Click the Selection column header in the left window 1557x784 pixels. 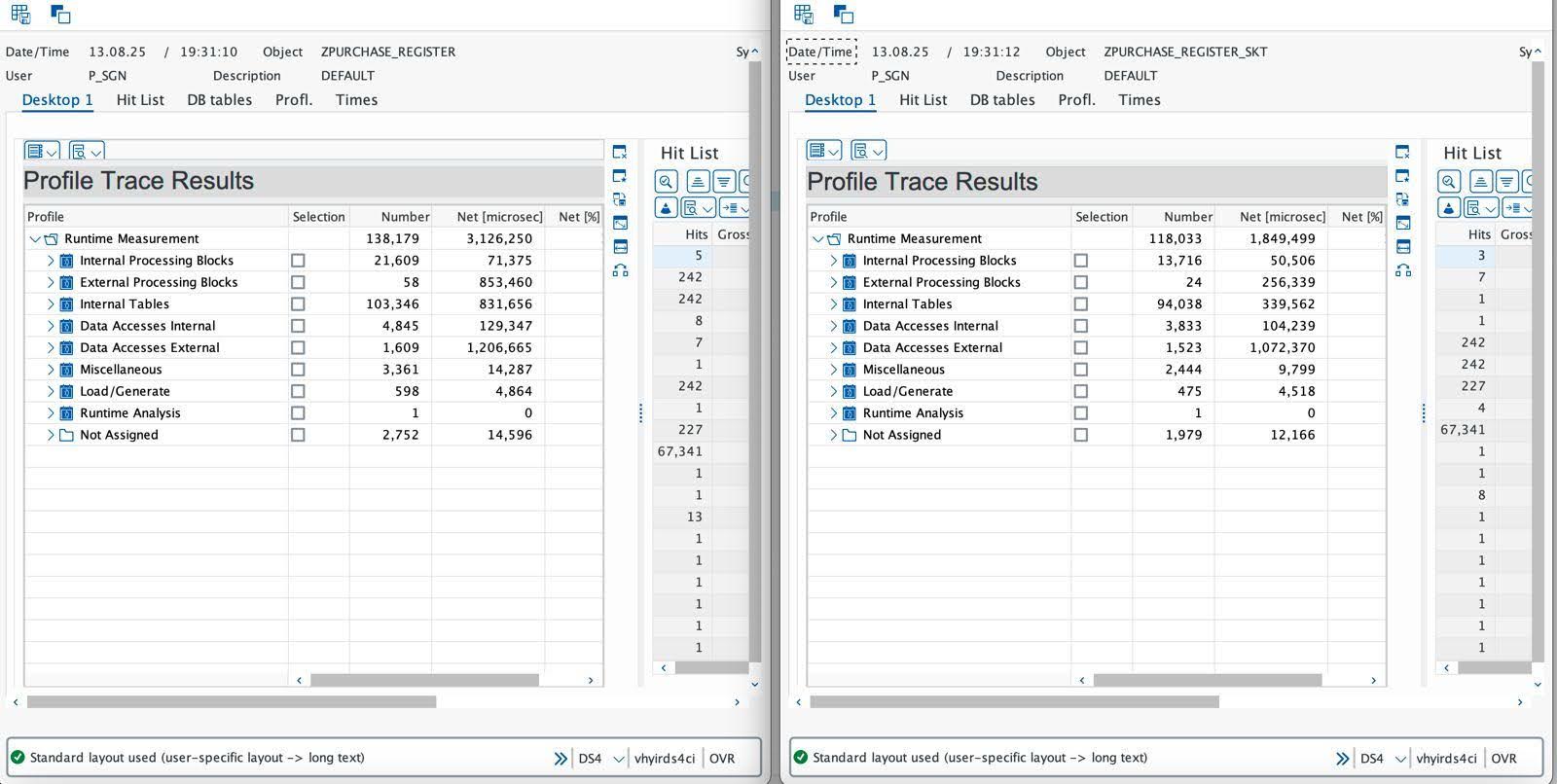coord(318,216)
